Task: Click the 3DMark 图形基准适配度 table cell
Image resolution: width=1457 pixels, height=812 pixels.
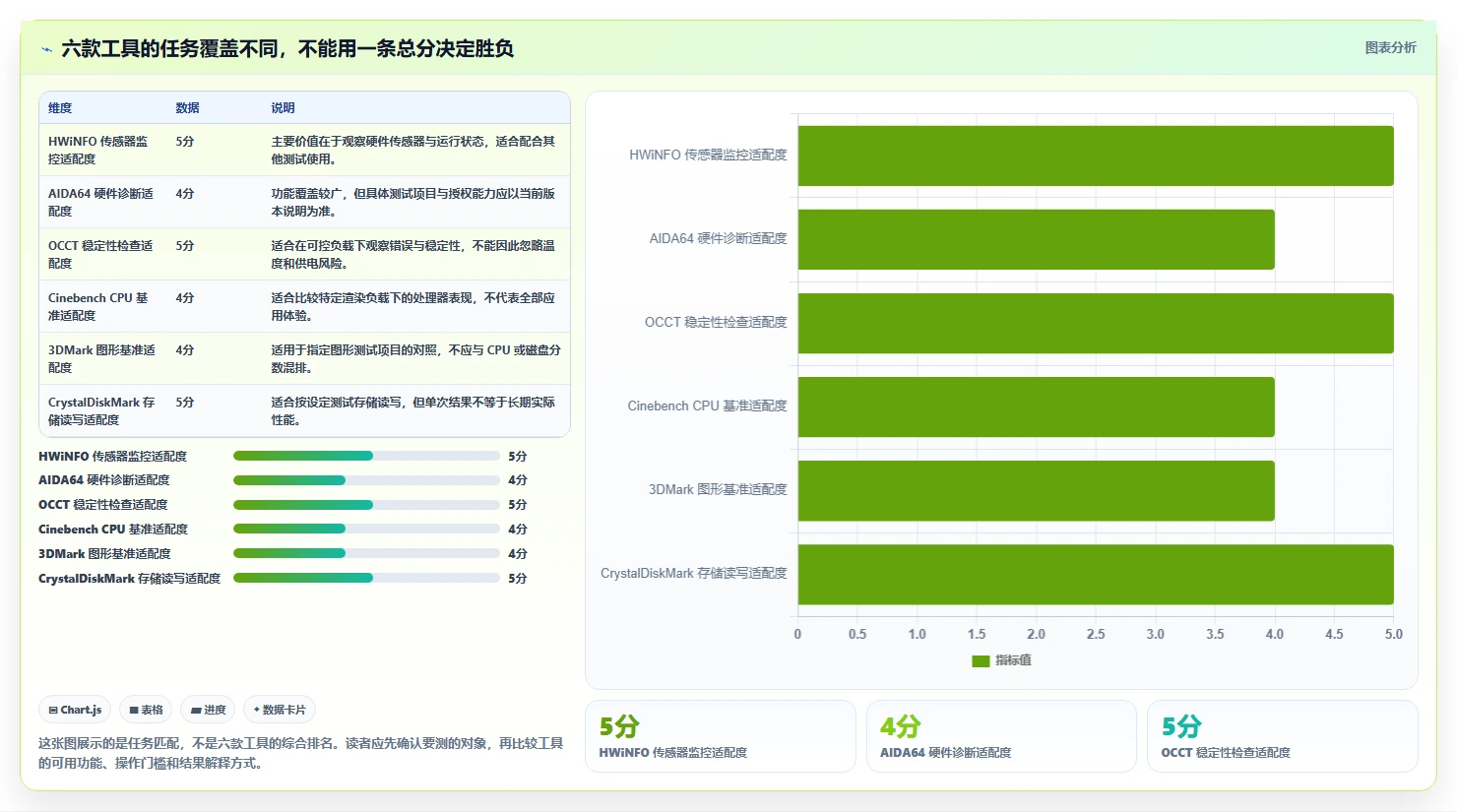Action: 102,358
